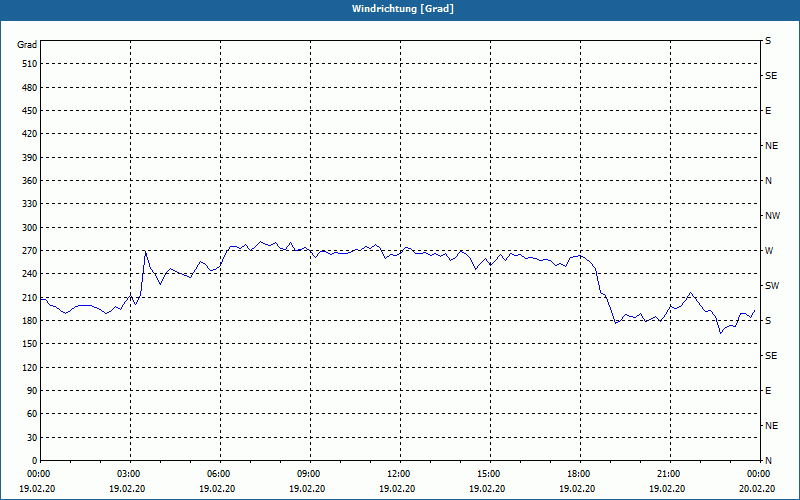This screenshot has height=500, width=800.
Task: Click the blue line's lowest dip after 21:00
Action: [x=720, y=333]
